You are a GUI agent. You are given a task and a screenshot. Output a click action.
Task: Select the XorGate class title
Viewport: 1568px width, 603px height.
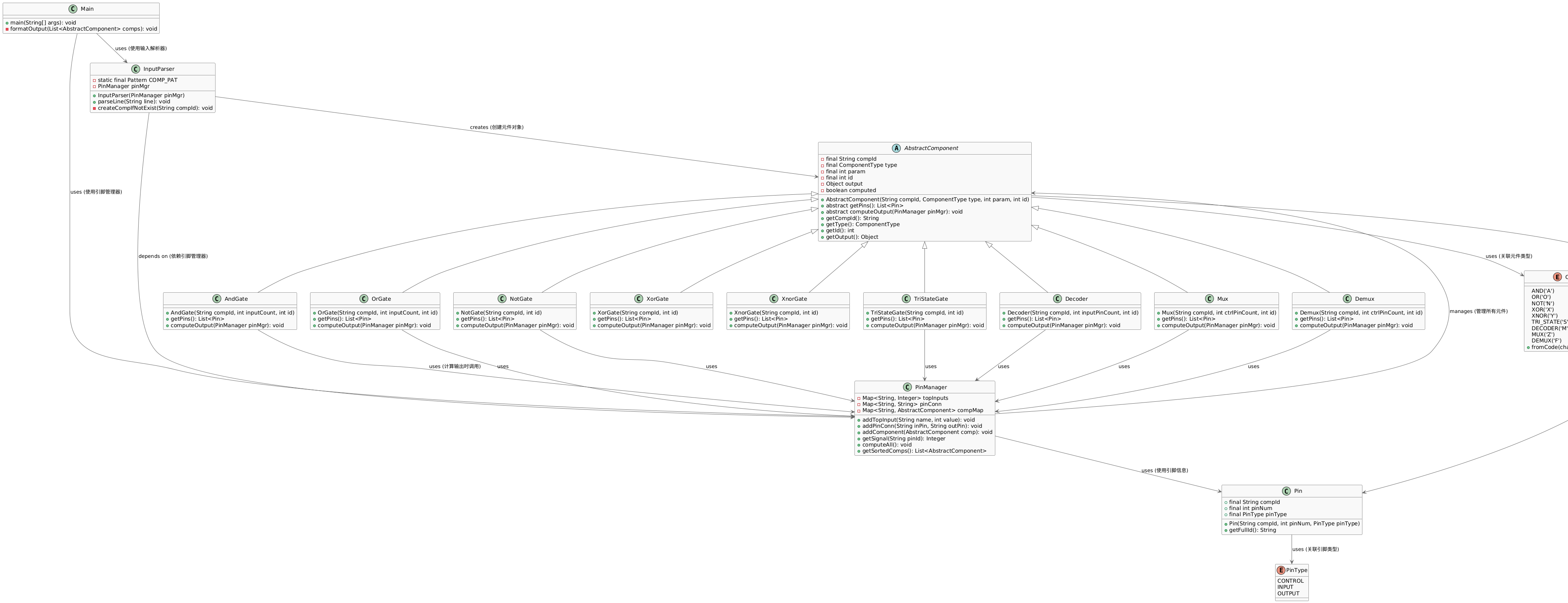(x=657, y=299)
